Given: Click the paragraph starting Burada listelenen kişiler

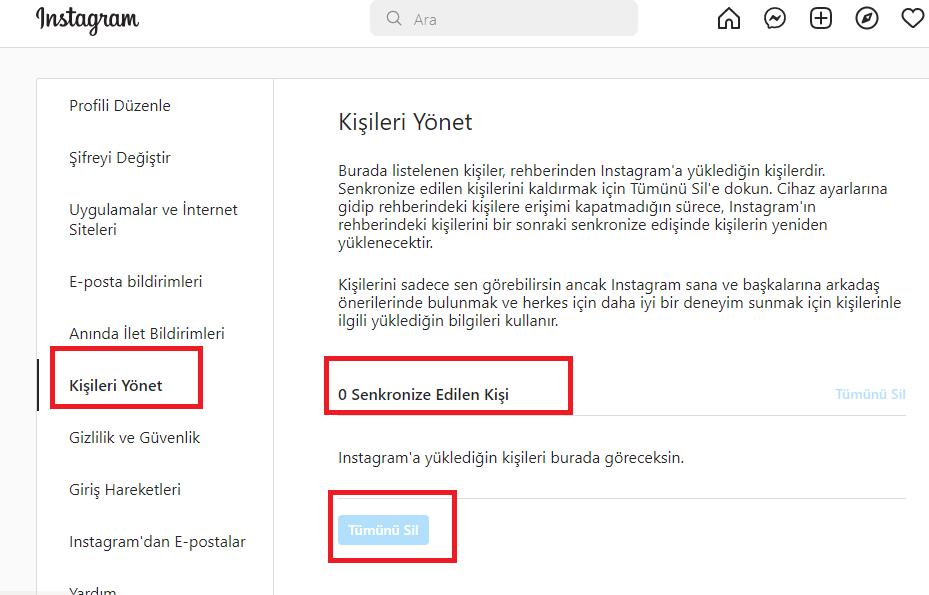Looking at the screenshot, I should click(x=613, y=207).
